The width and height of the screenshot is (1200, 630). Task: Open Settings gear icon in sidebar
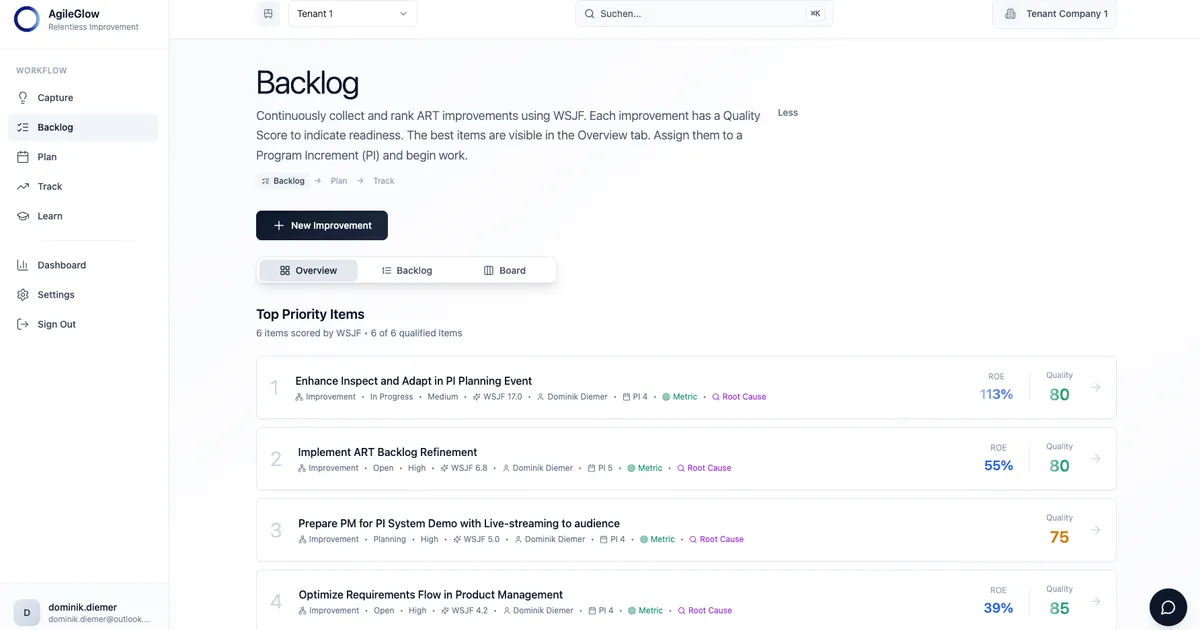(x=23, y=295)
